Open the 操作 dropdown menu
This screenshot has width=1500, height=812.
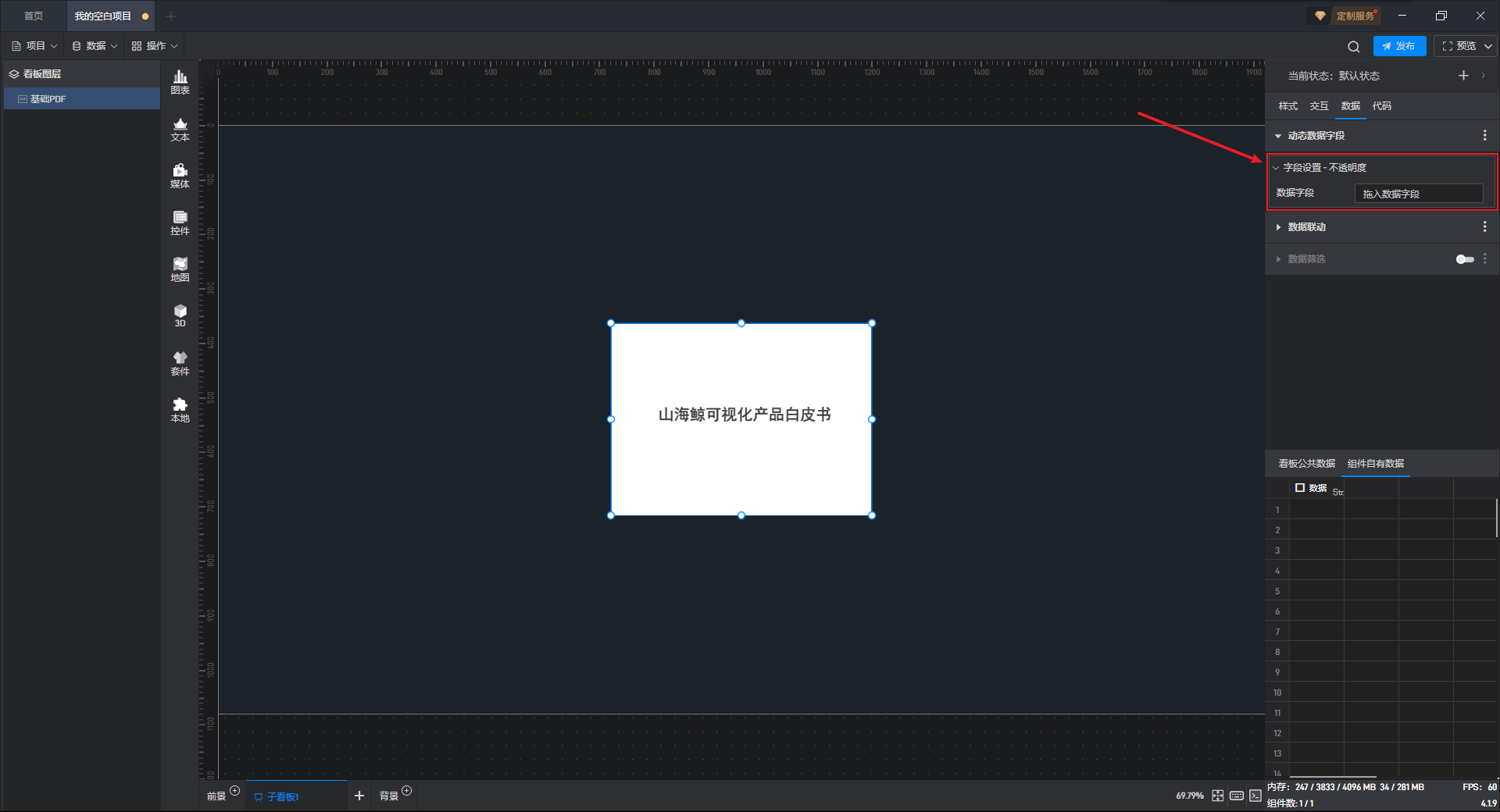(155, 46)
